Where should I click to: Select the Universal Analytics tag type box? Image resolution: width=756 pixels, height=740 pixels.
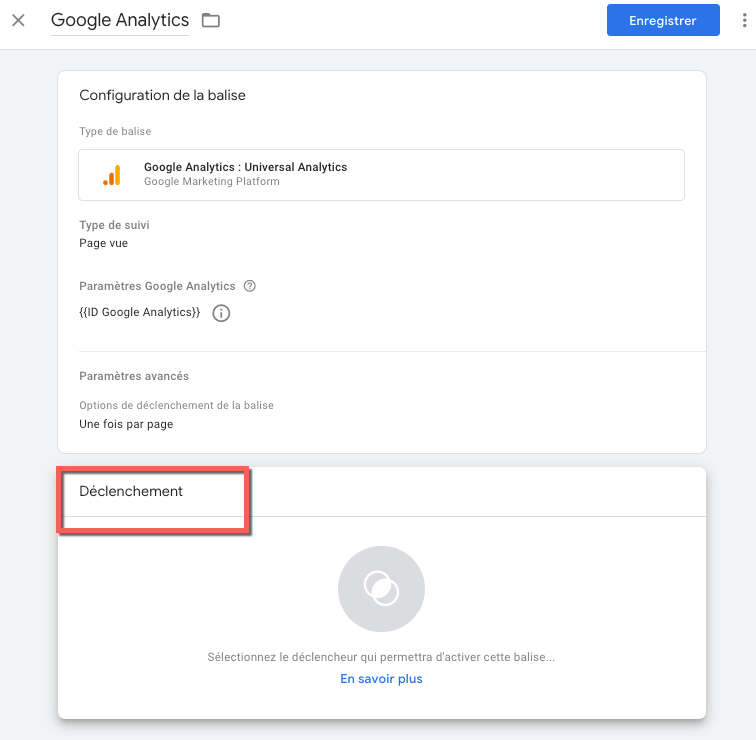(x=381, y=175)
